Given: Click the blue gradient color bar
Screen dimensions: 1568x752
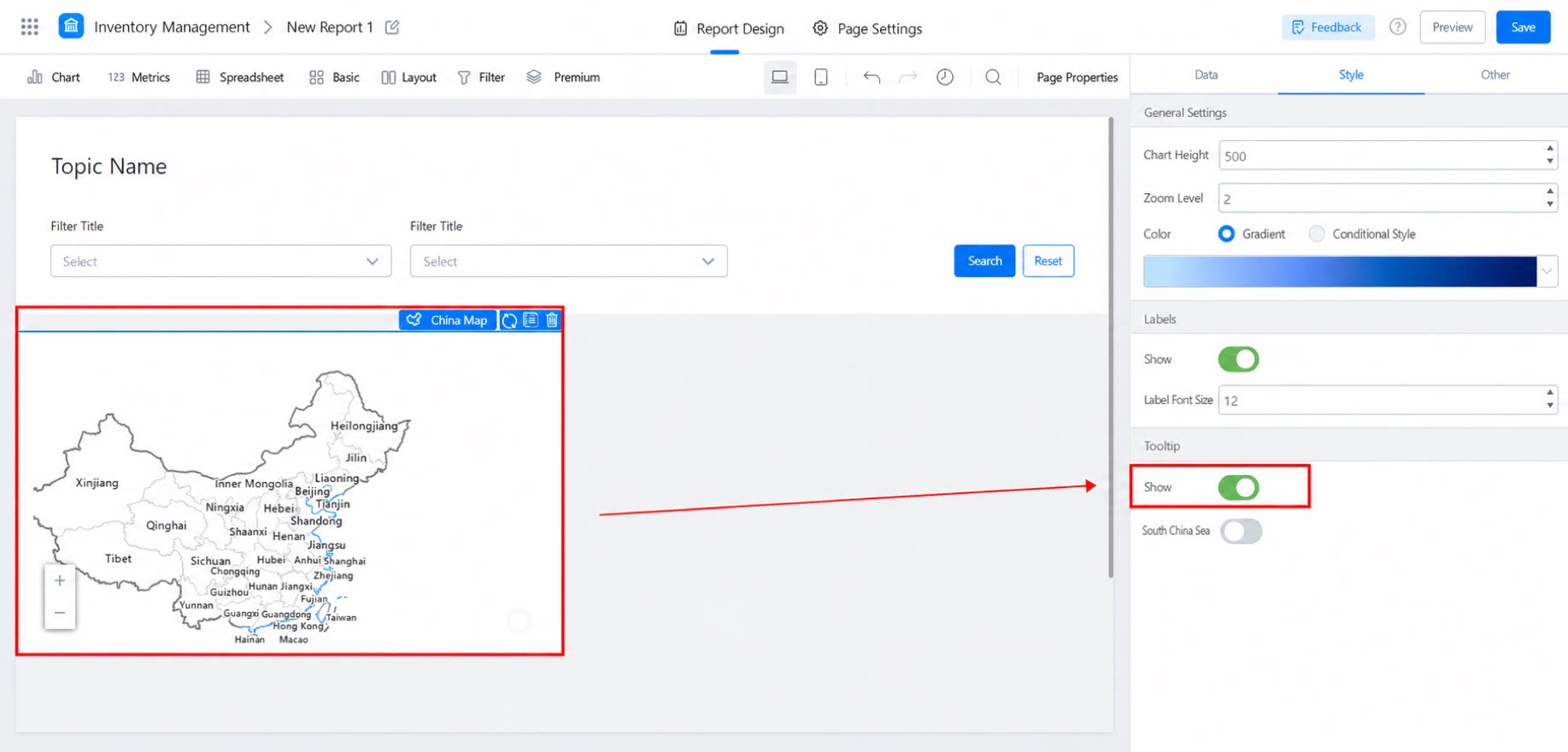Looking at the screenshot, I should coord(1340,272).
